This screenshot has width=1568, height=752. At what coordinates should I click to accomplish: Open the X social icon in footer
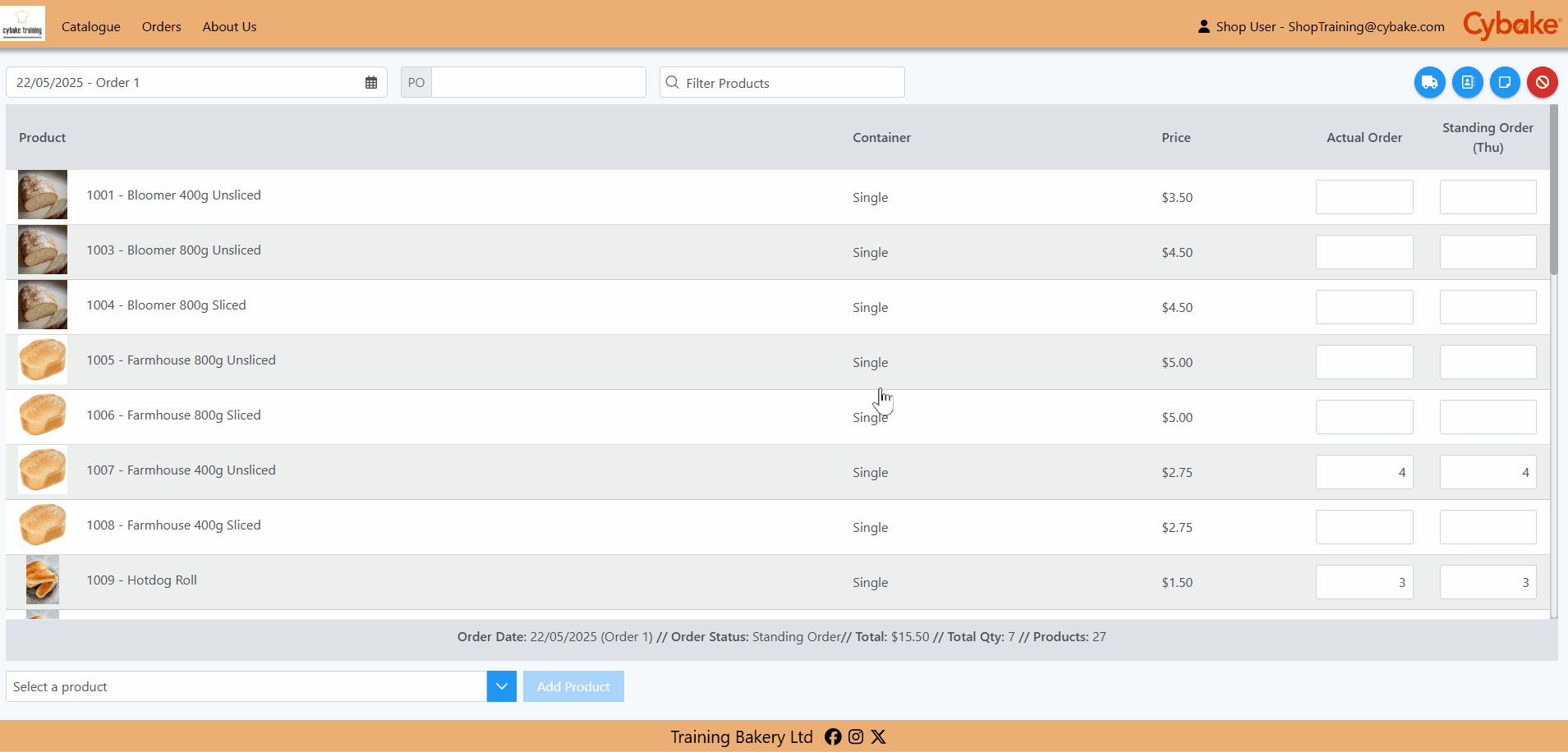coord(878,736)
